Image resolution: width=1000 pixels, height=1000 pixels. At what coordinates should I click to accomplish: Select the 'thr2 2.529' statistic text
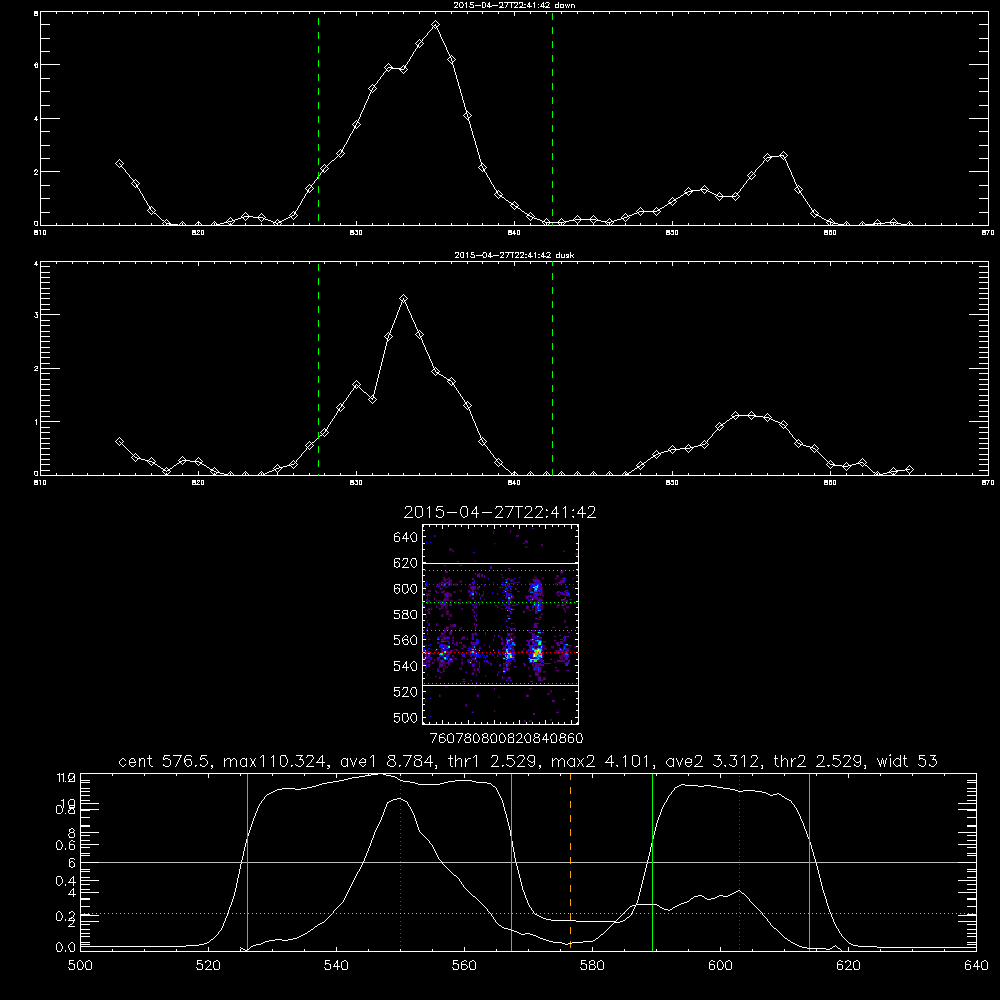coord(820,761)
